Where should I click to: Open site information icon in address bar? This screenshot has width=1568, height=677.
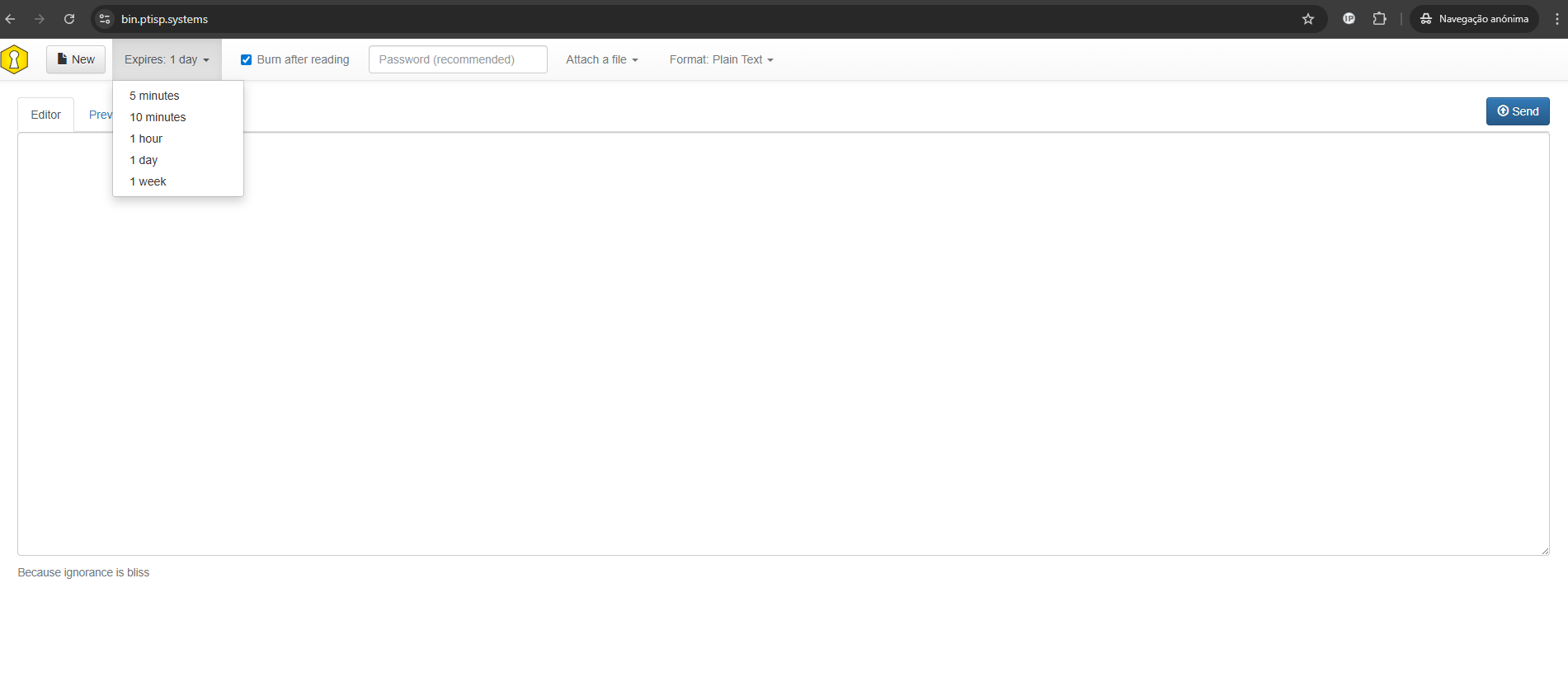pos(105,19)
